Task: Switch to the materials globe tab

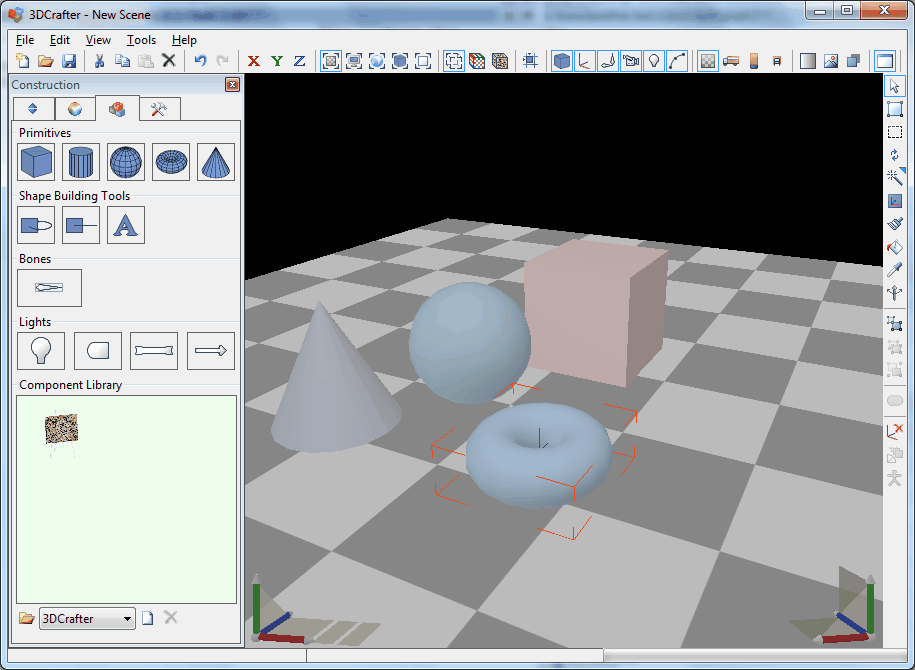Action: (x=75, y=109)
